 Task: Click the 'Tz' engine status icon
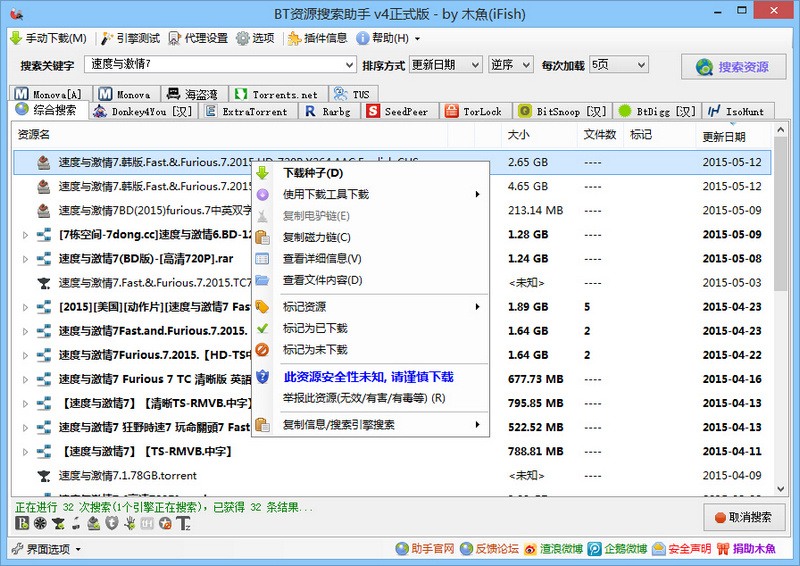click(x=183, y=523)
